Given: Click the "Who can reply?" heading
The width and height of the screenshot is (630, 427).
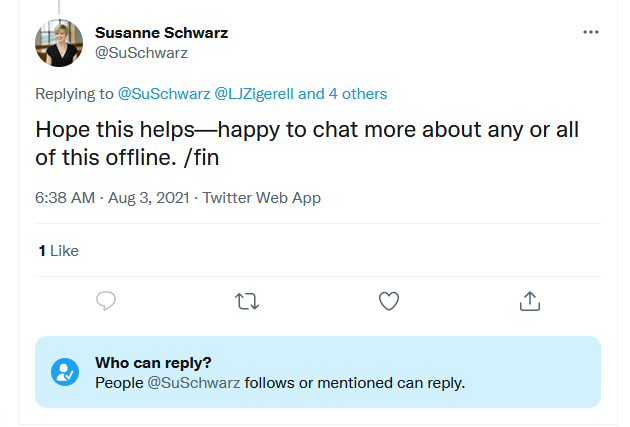Looking at the screenshot, I should pos(153,362).
